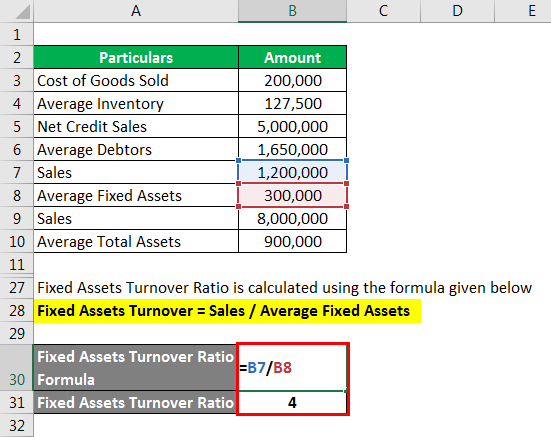
Task: Select row 10 header
Action: click(x=17, y=241)
